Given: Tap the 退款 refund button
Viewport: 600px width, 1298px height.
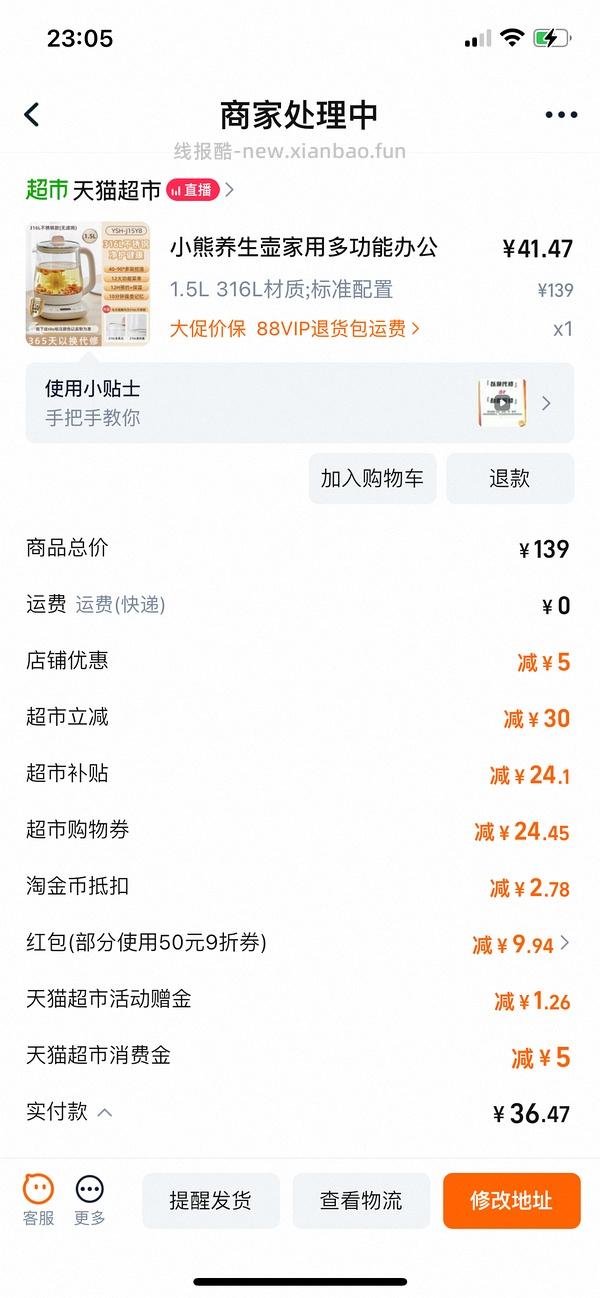Looking at the screenshot, I should 510,478.
